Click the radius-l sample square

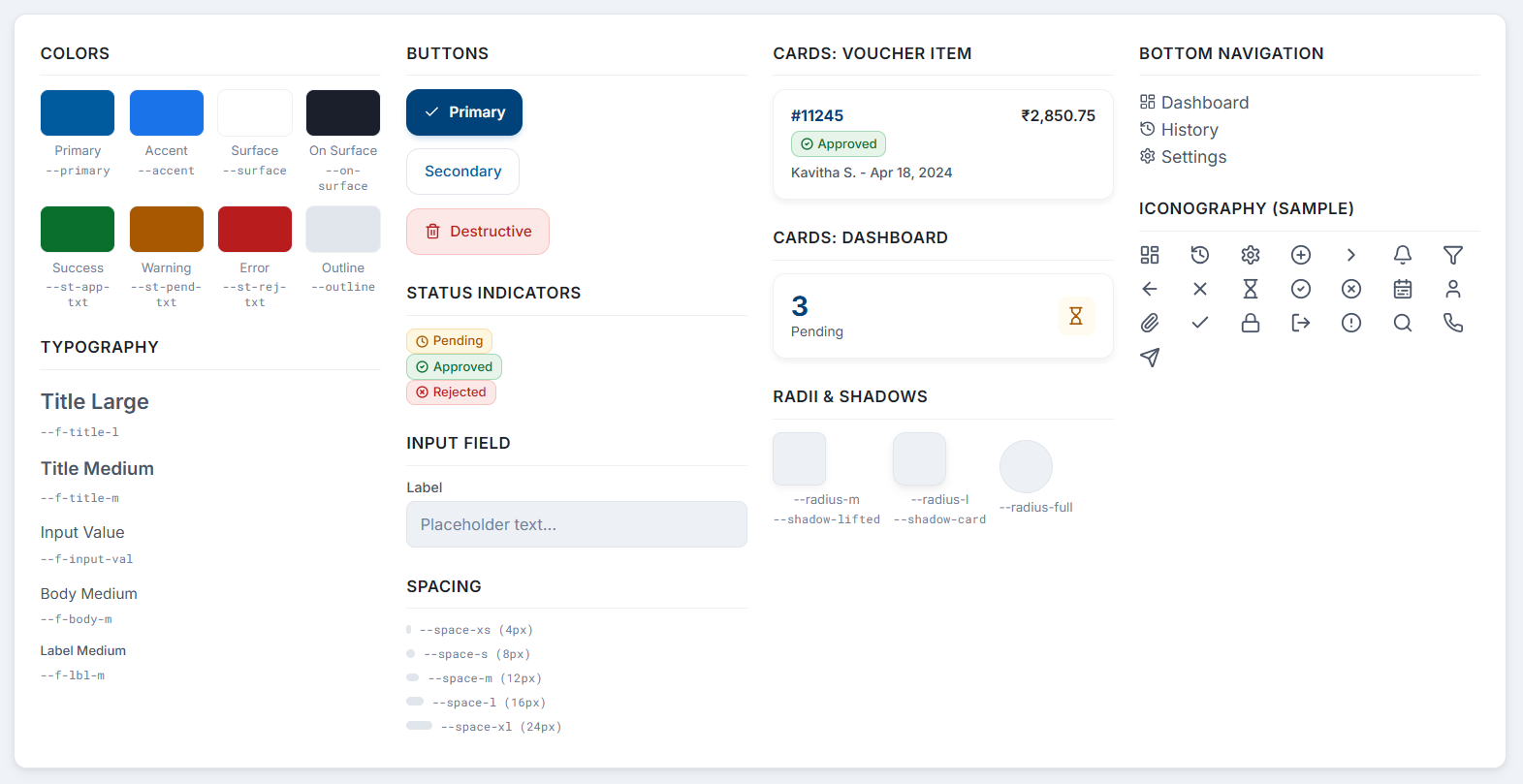(x=919, y=459)
